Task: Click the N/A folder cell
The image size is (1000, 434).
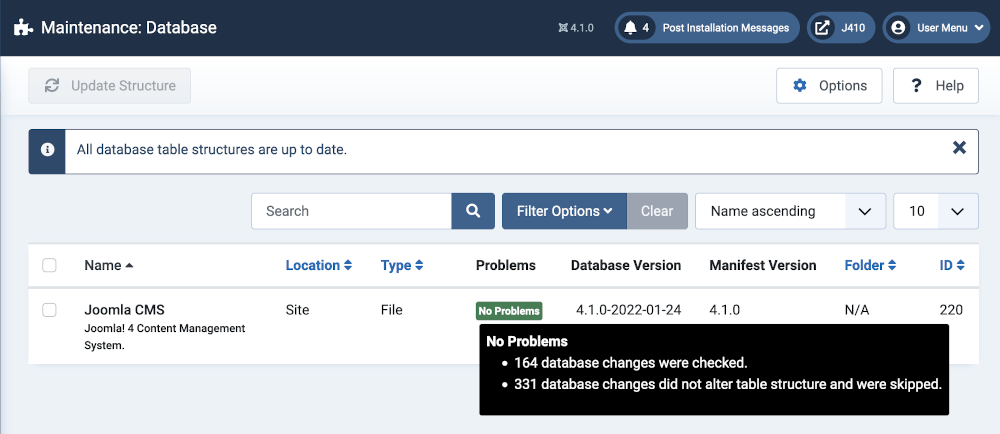Action: 857,310
